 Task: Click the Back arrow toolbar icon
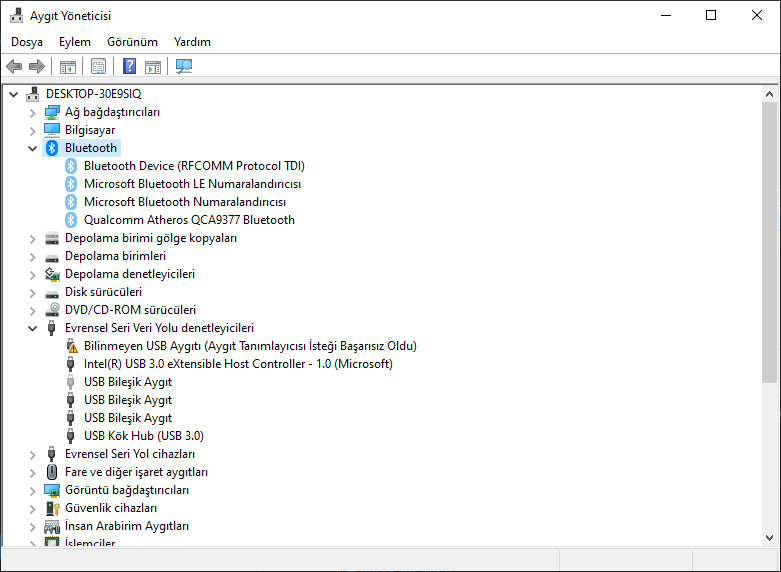14,66
